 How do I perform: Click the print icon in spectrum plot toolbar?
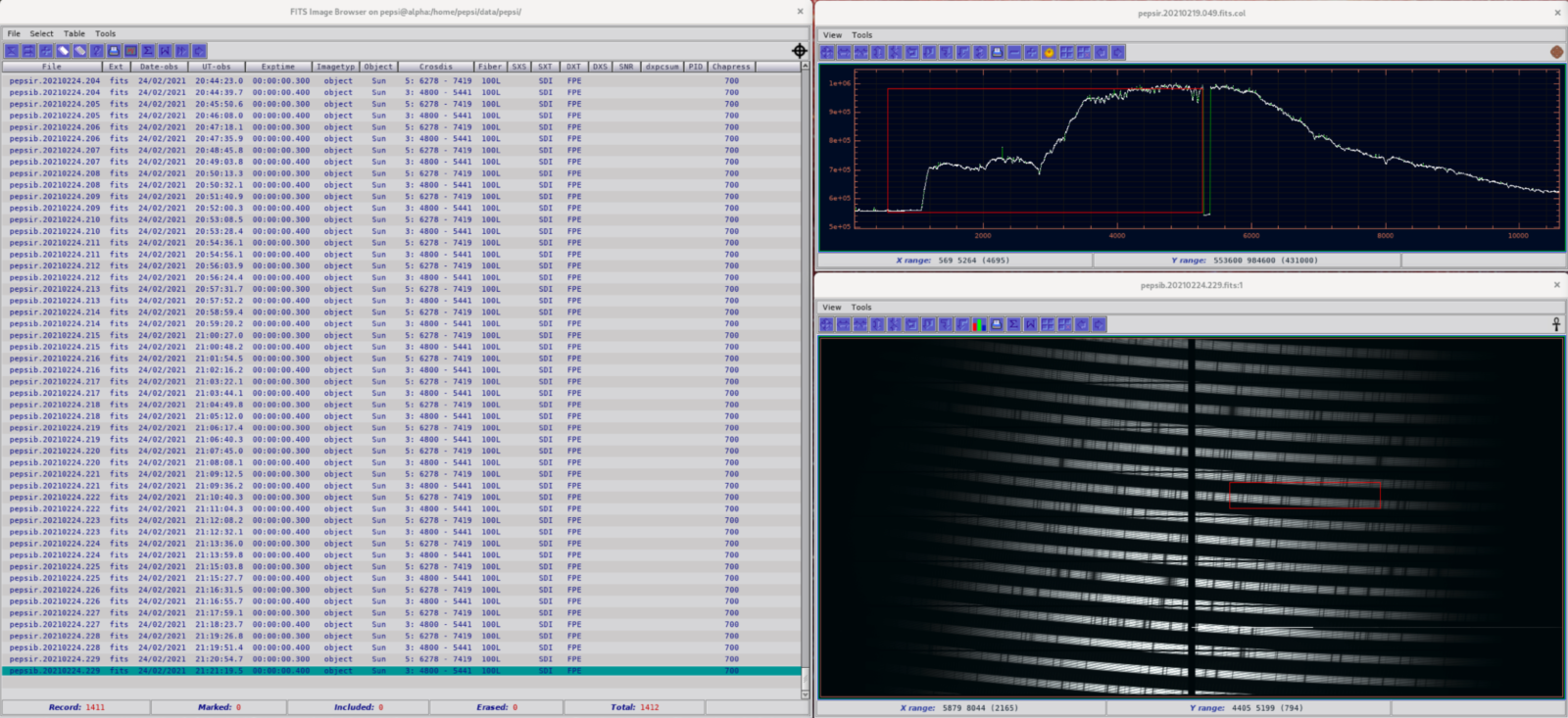(x=998, y=53)
